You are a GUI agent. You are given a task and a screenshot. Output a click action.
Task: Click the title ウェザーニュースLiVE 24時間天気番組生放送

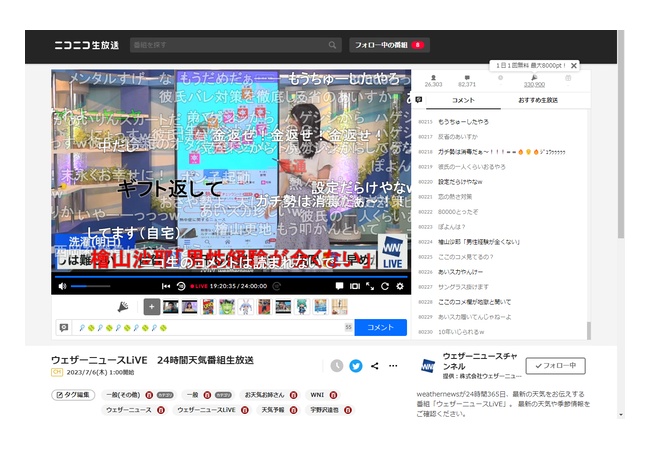pos(152,360)
